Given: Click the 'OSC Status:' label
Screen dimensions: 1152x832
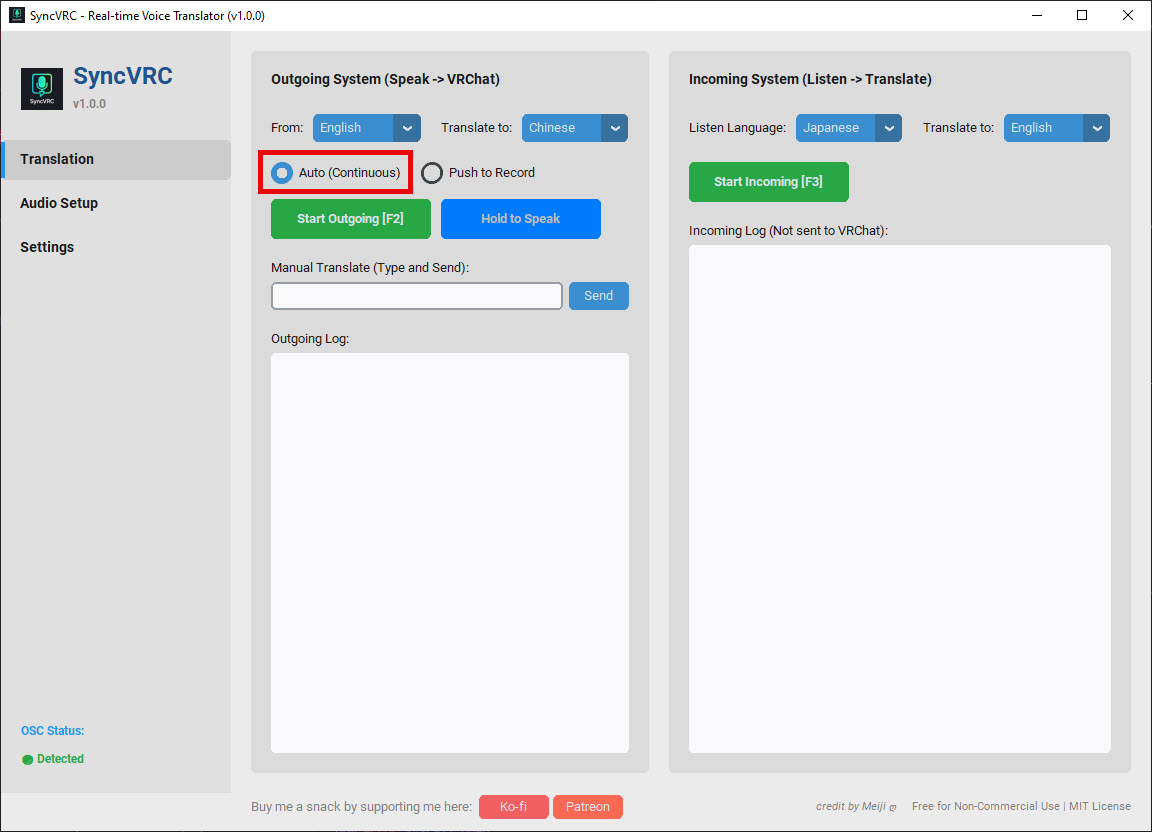Looking at the screenshot, I should pyautogui.click(x=52, y=731).
